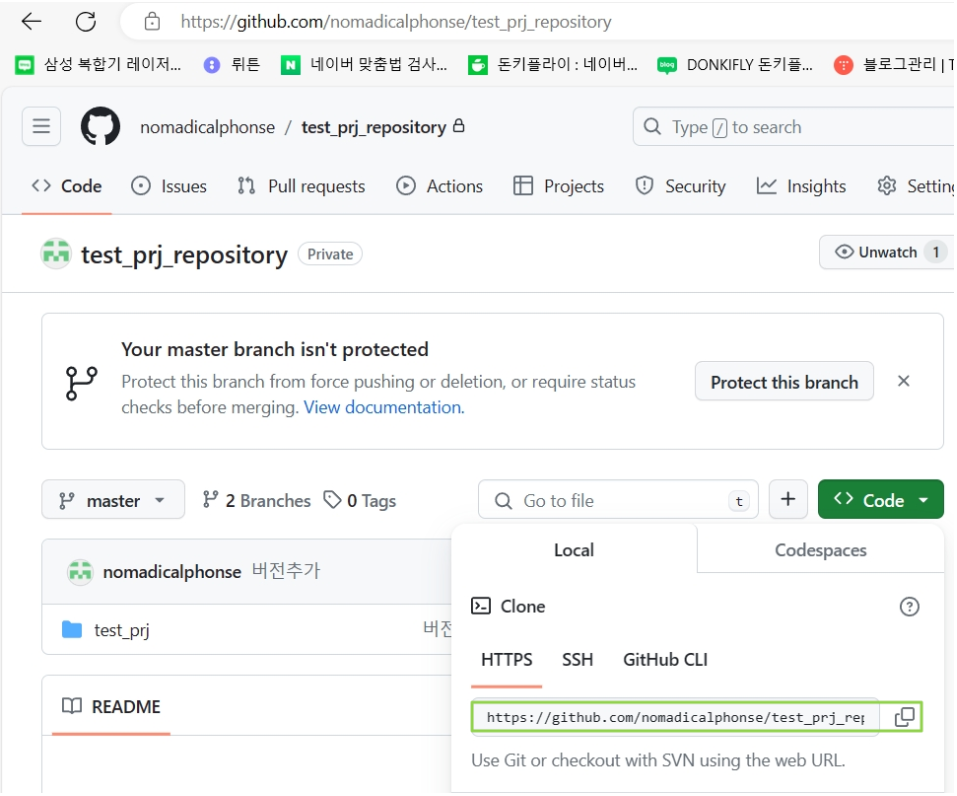View site info via the lock icon
This screenshot has width=957, height=796.
point(152,22)
